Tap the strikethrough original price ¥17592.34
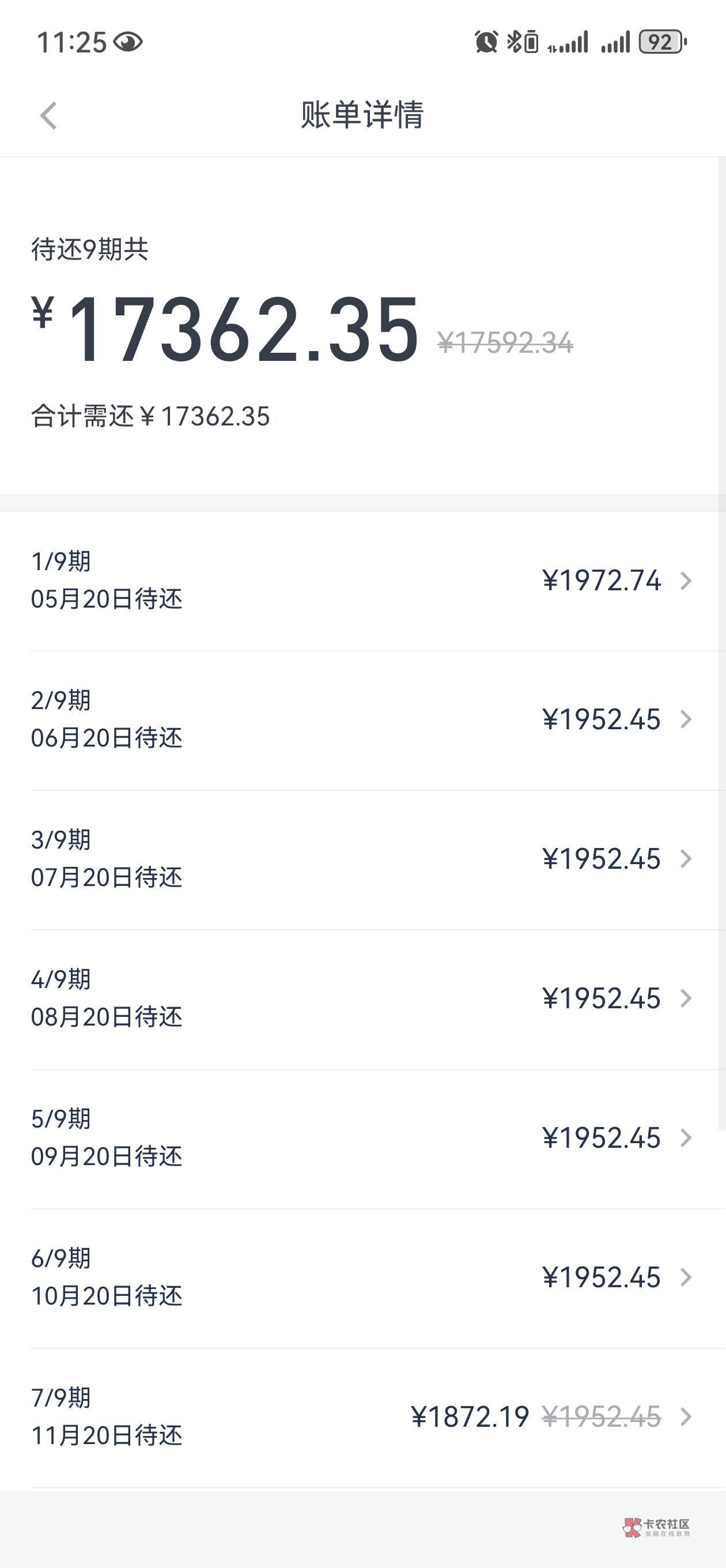Screen dimensions: 726x1568 (505, 342)
